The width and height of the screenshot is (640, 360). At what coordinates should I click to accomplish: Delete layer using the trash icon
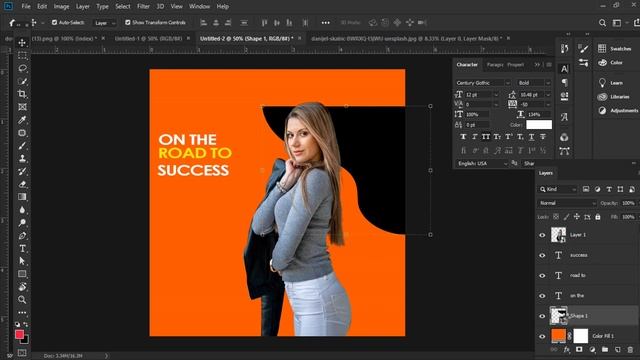coord(630,350)
